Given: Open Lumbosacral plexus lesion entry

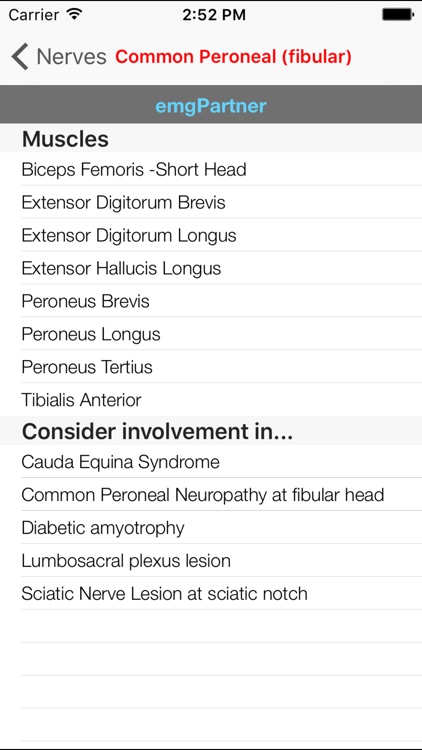Looking at the screenshot, I should pyautogui.click(x=211, y=561).
